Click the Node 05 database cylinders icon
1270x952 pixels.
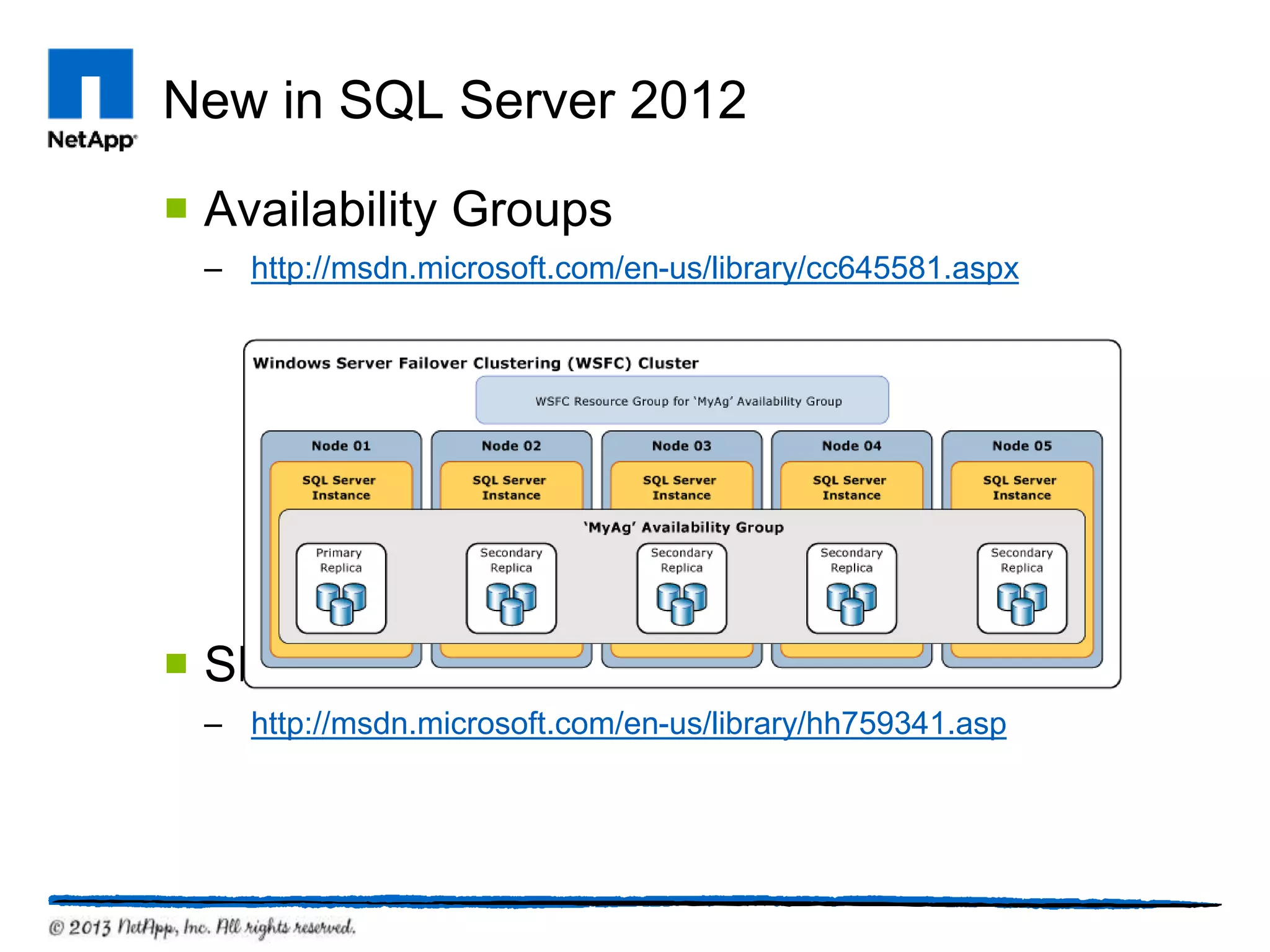[1022, 603]
